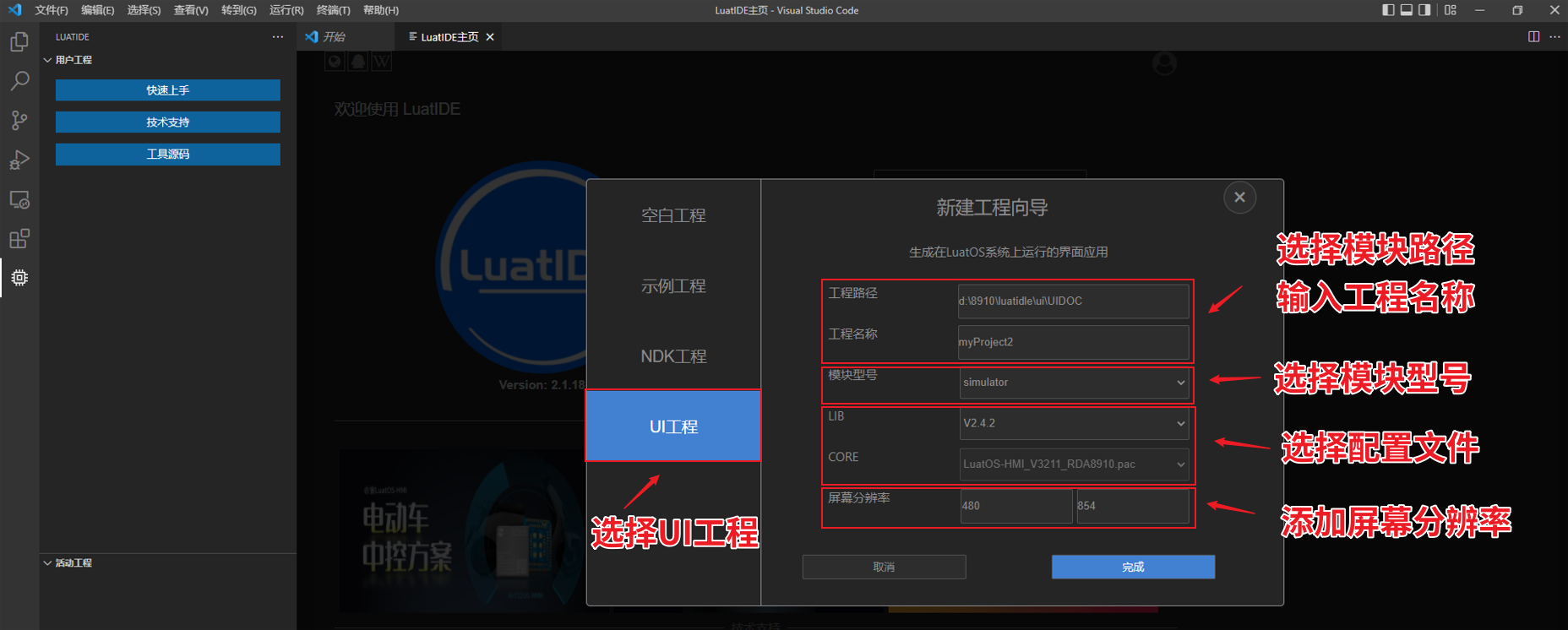1568x630 pixels.
Task: Click the 'Version: 2.1.18' text
Action: pyautogui.click(x=542, y=385)
